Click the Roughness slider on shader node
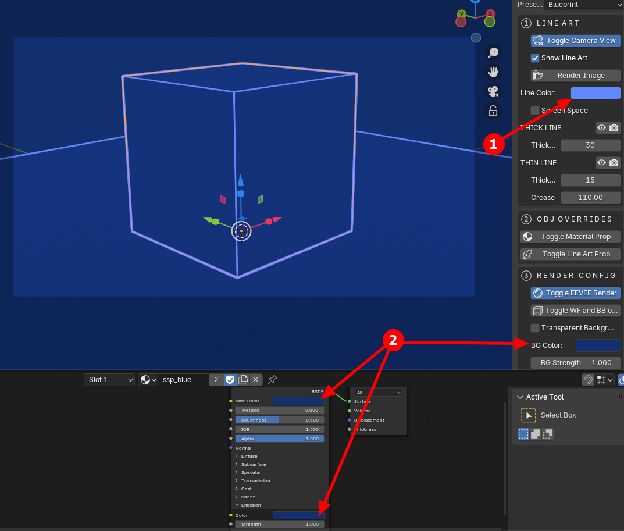This screenshot has width=624, height=531. [280, 420]
